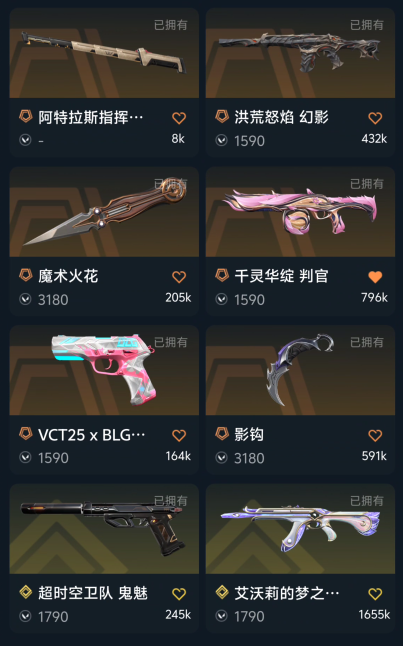Toggle heart on 魔术火花 knife card

(179, 277)
